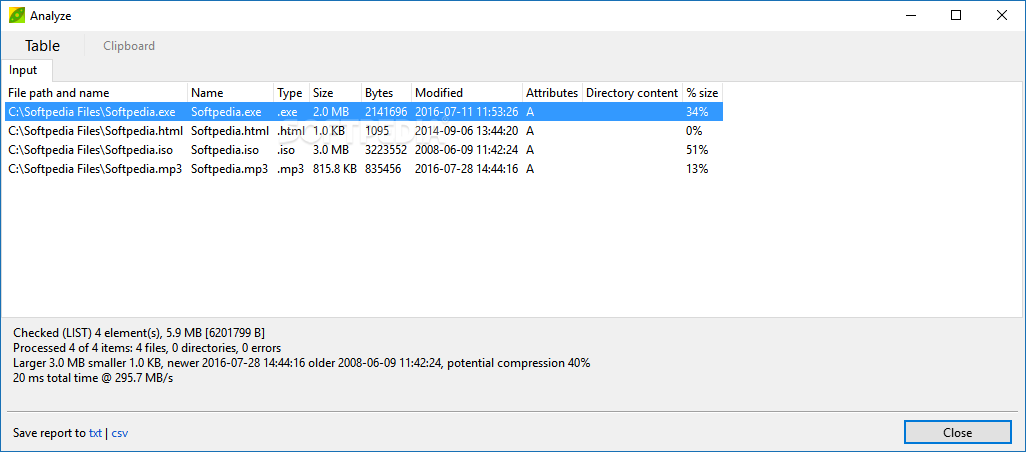Click the .iso type cell
1026x452 pixels.
pyautogui.click(x=286, y=150)
